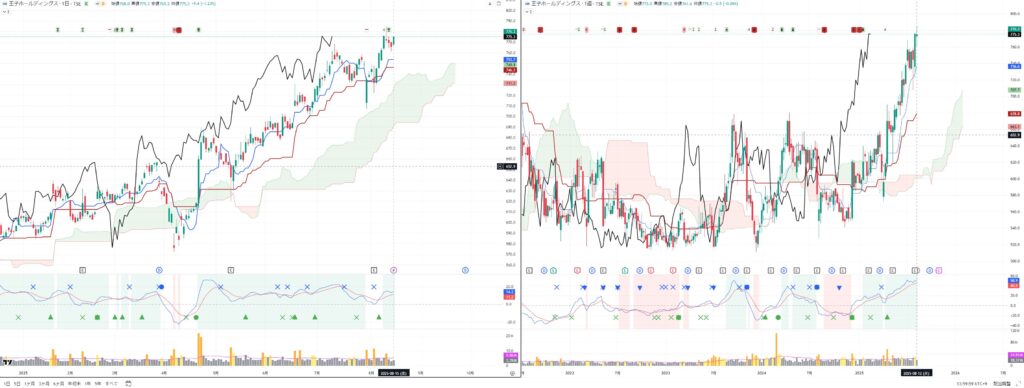Screen dimensions: 1024x388
Task: Click the pink event marker at the daily chart's latest bar
Action: click(x=394, y=270)
